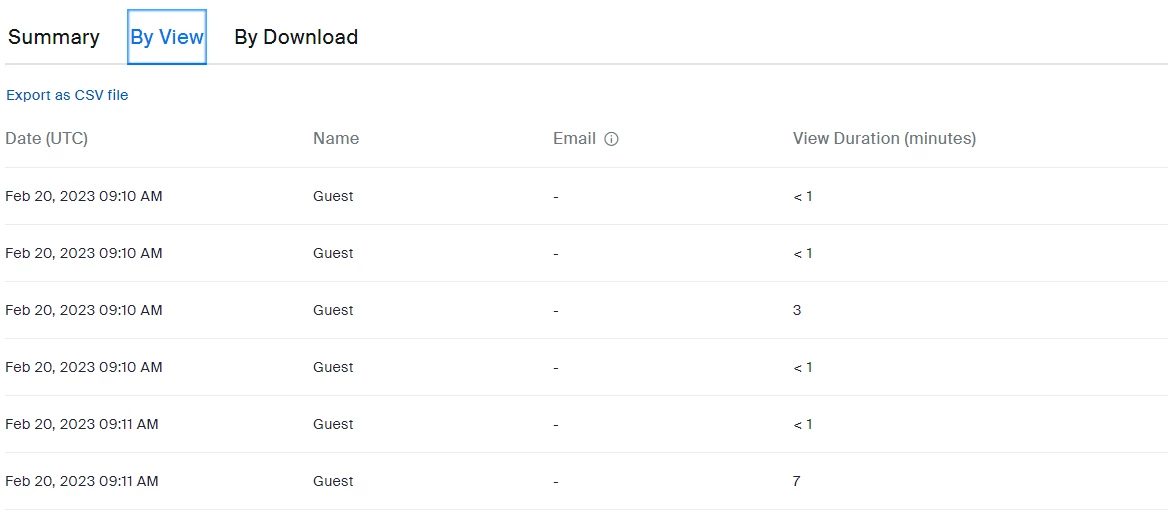The width and height of the screenshot is (1168, 513).
Task: Click Export as CSV file link
Action: pos(67,95)
